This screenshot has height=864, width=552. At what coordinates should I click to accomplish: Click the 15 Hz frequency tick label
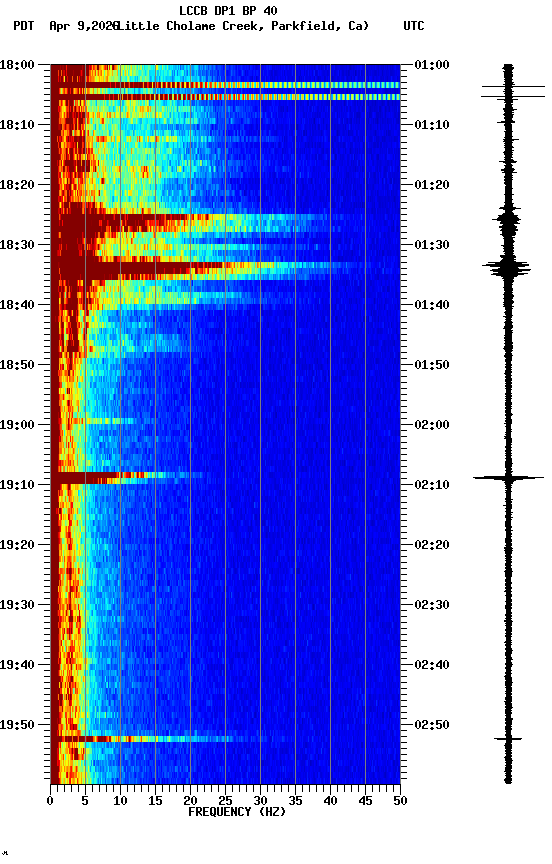point(155,801)
